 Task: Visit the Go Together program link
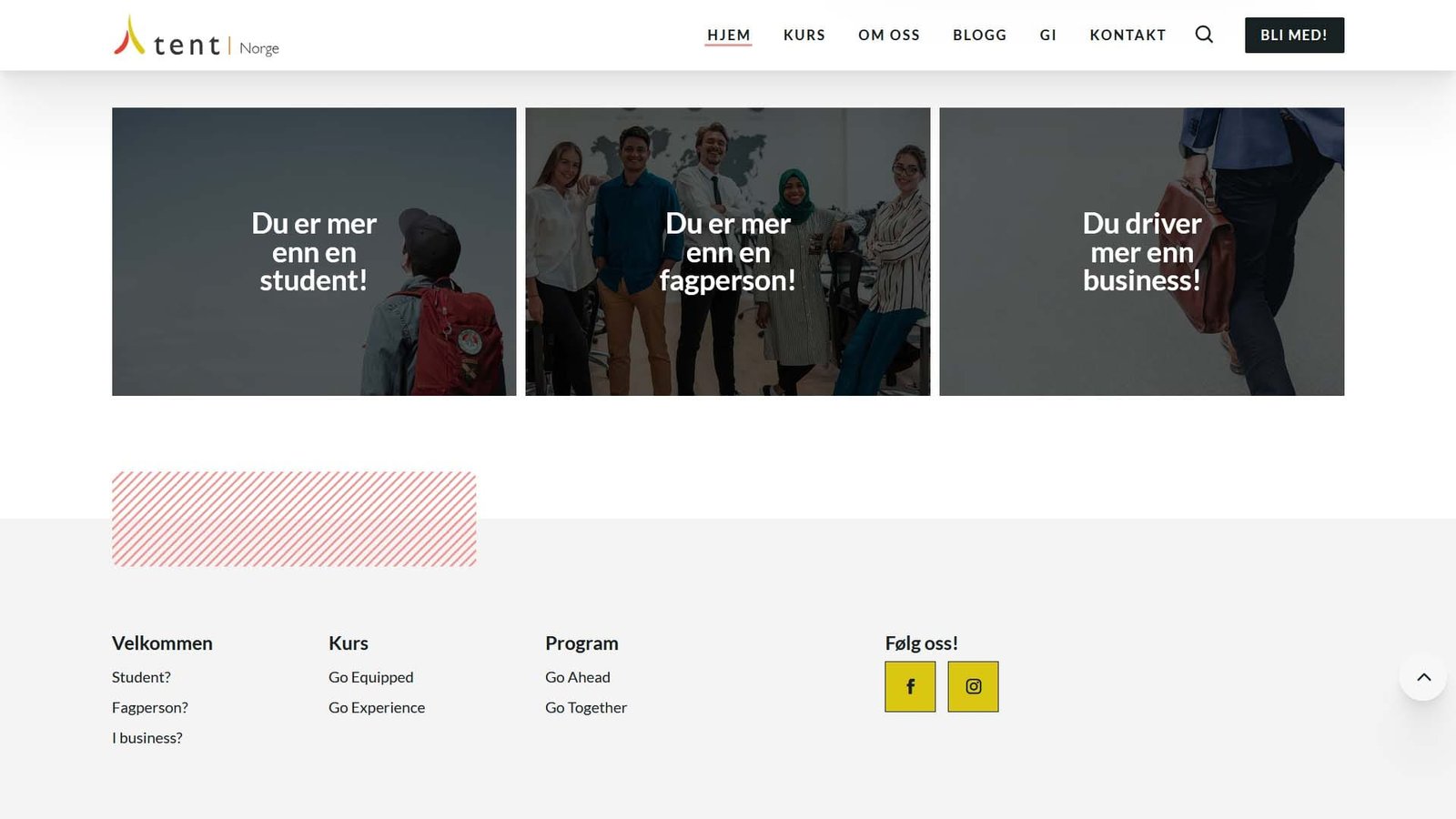586,707
